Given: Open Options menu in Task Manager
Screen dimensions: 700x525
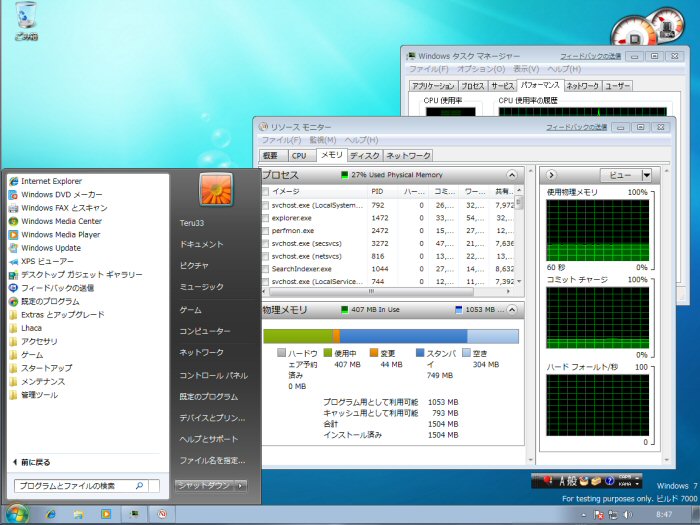Looking at the screenshot, I should coord(481,69).
